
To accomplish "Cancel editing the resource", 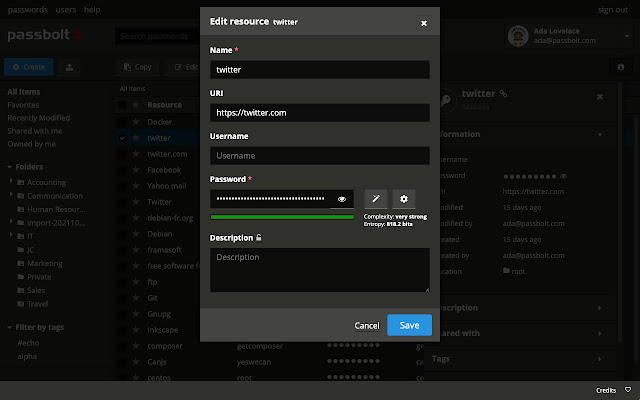I will pos(367,325).
